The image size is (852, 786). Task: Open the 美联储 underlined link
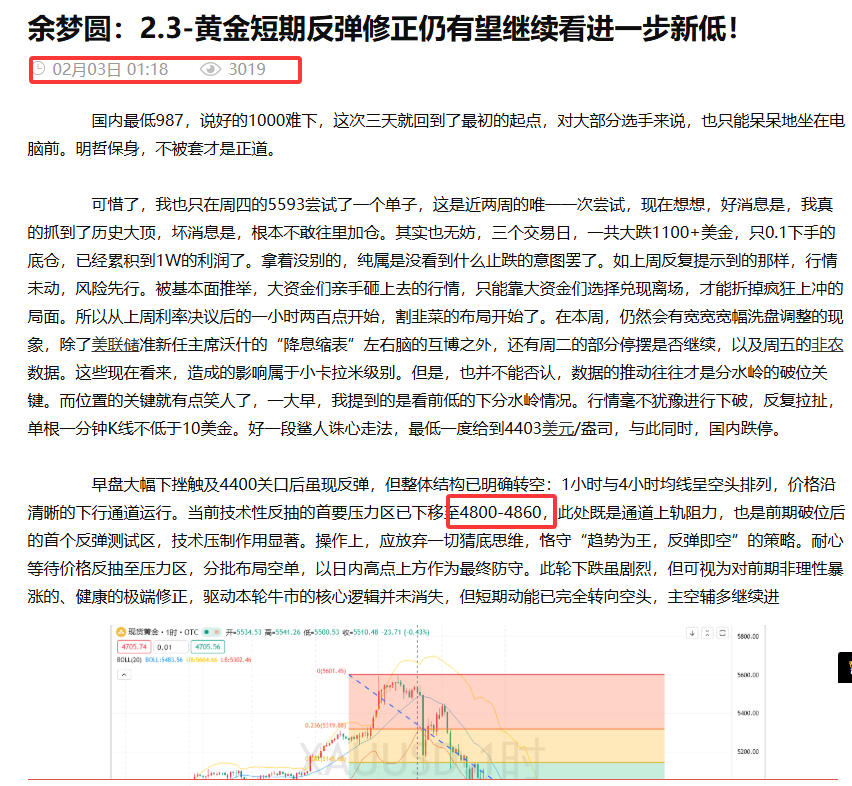pyautogui.click(x=115, y=344)
